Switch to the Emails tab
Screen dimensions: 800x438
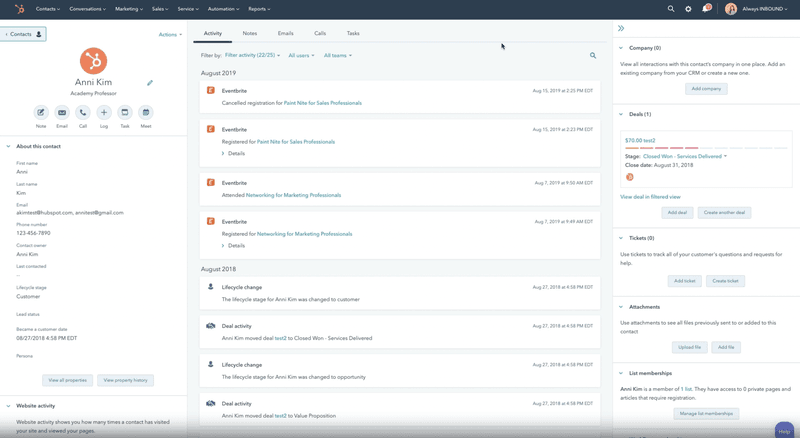[285, 33]
